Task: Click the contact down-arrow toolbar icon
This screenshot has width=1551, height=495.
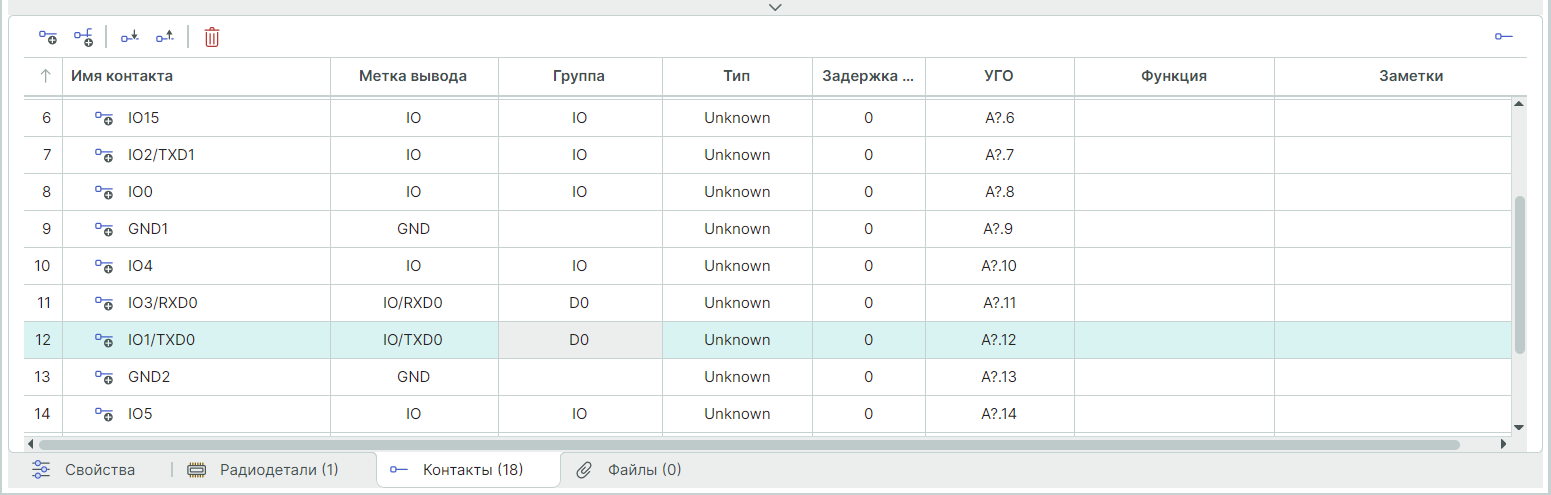Action: 129,37
